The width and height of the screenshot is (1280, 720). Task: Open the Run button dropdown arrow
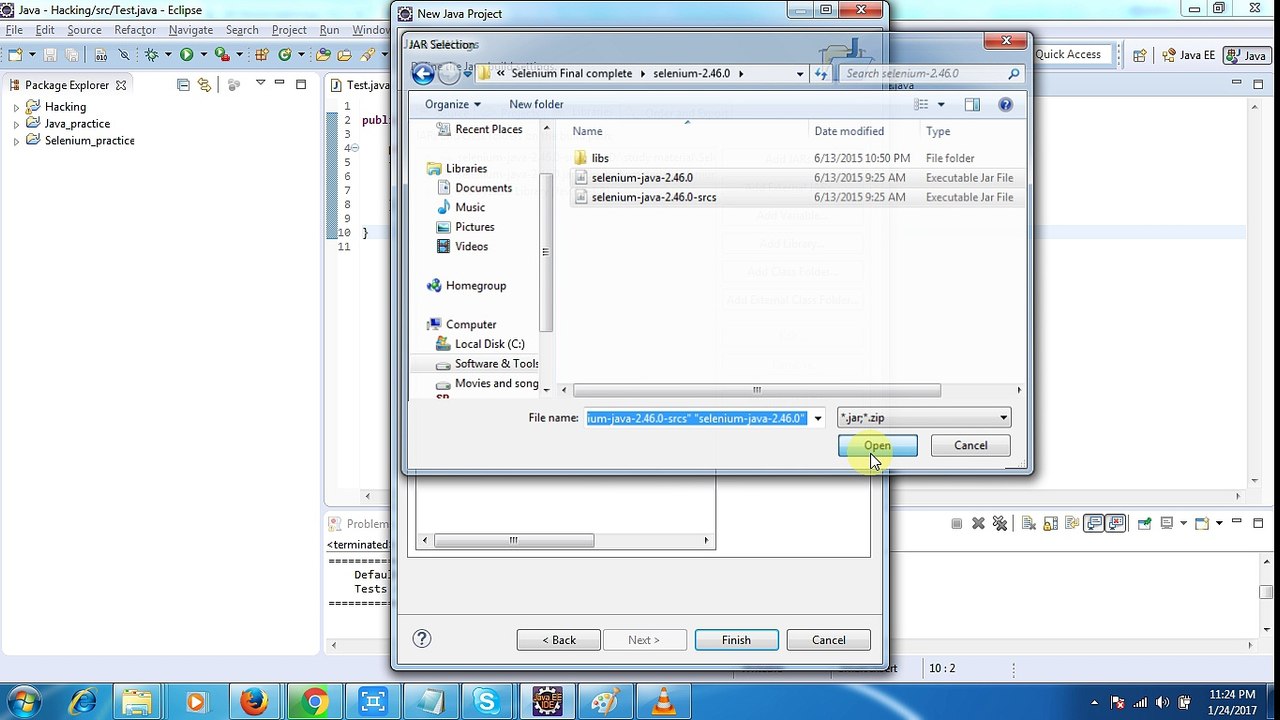click(203, 55)
